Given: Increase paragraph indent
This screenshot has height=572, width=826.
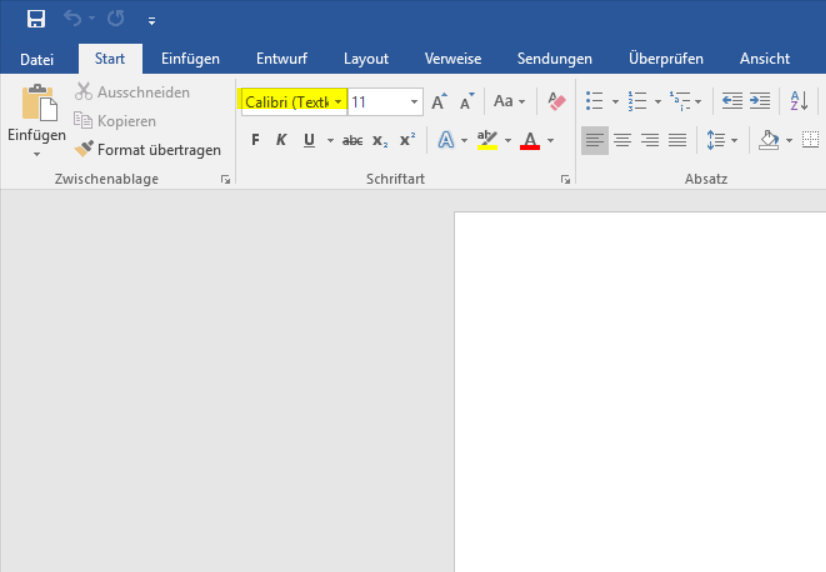Looking at the screenshot, I should [760, 101].
